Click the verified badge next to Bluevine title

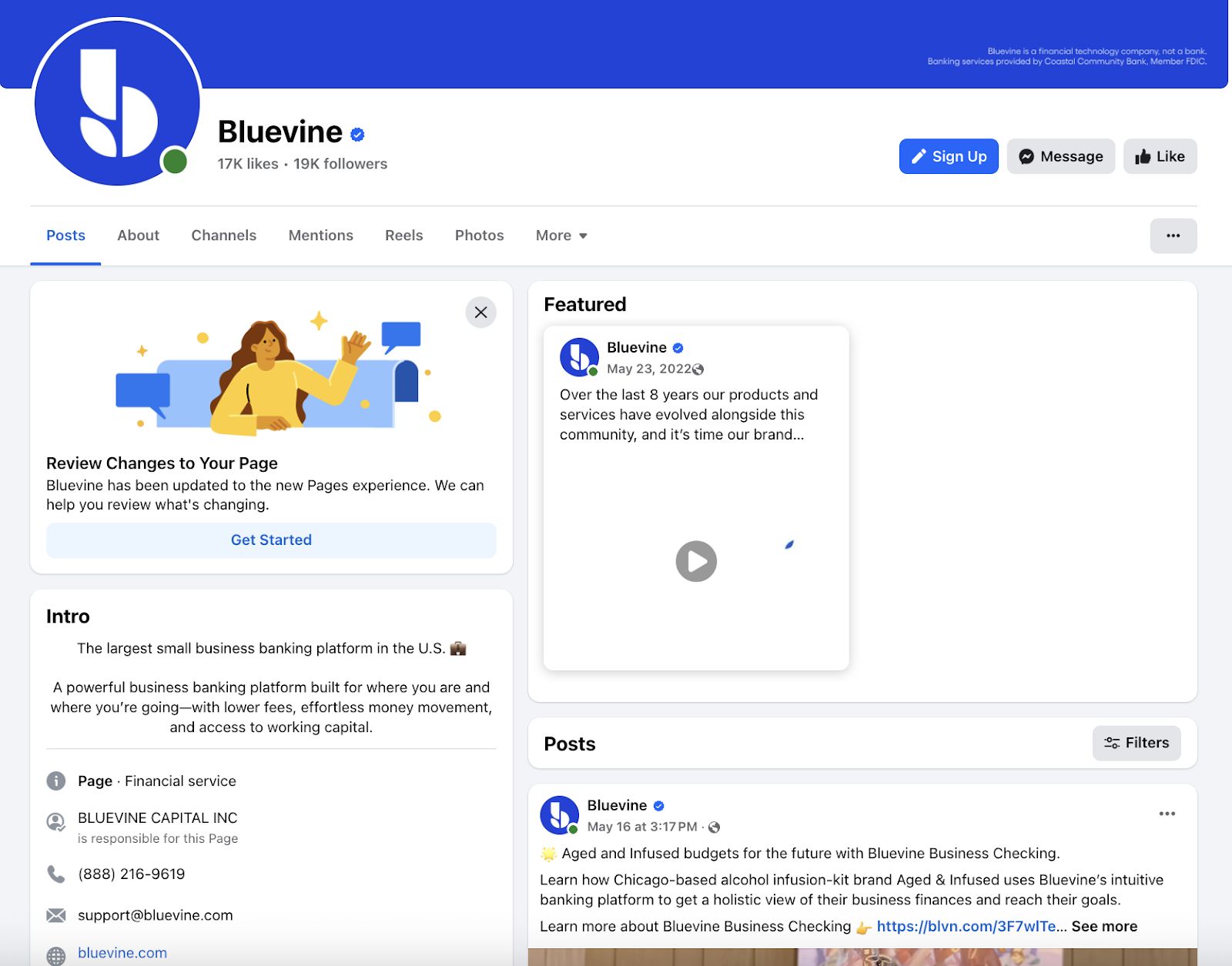[x=357, y=135]
